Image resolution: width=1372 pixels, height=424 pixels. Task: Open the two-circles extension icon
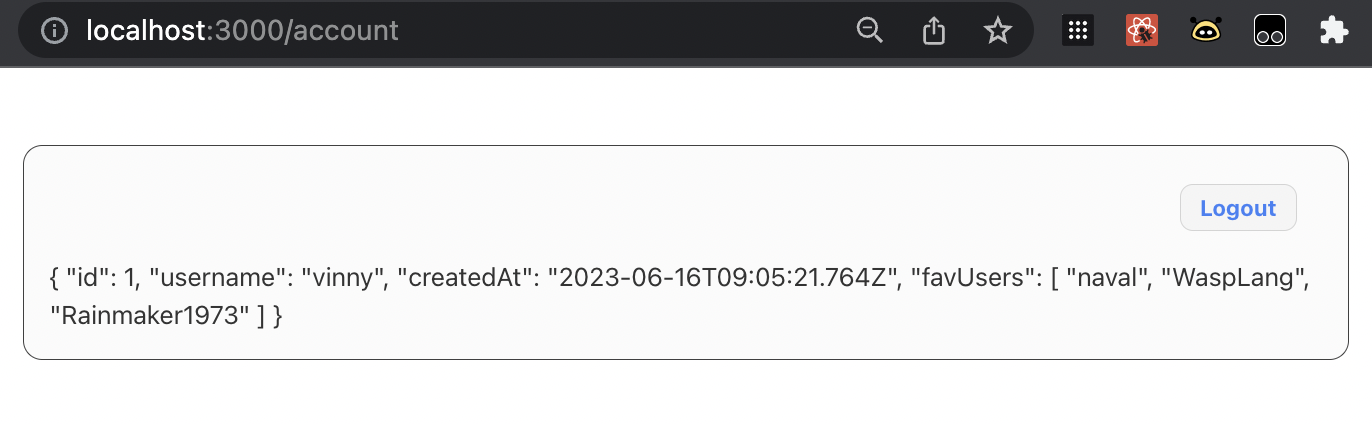(x=1269, y=31)
